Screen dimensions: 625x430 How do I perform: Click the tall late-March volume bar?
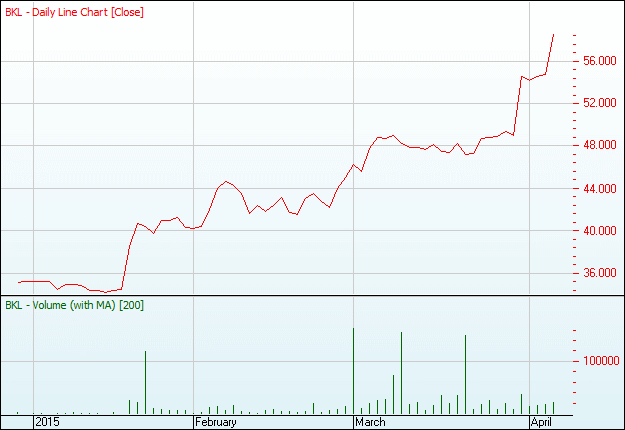(x=465, y=374)
